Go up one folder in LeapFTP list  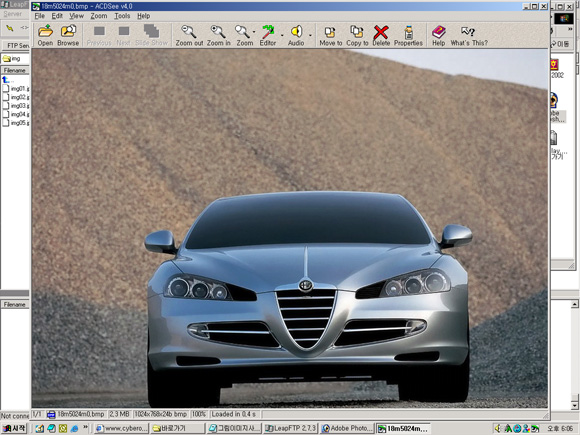point(7,80)
